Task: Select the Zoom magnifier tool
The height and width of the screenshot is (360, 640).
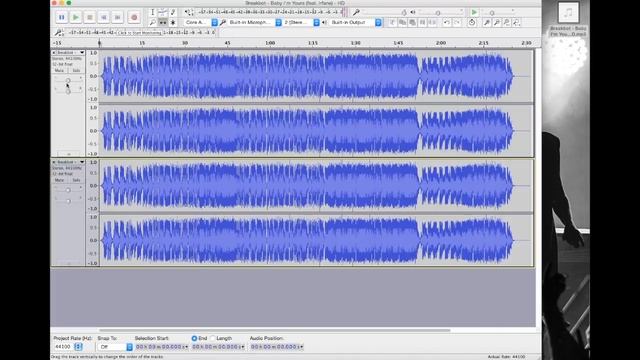Action: (x=152, y=22)
